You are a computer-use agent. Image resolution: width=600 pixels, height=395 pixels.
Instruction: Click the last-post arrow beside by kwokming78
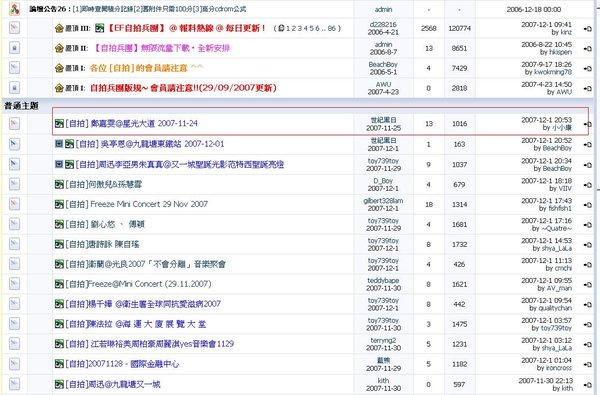[587, 69]
